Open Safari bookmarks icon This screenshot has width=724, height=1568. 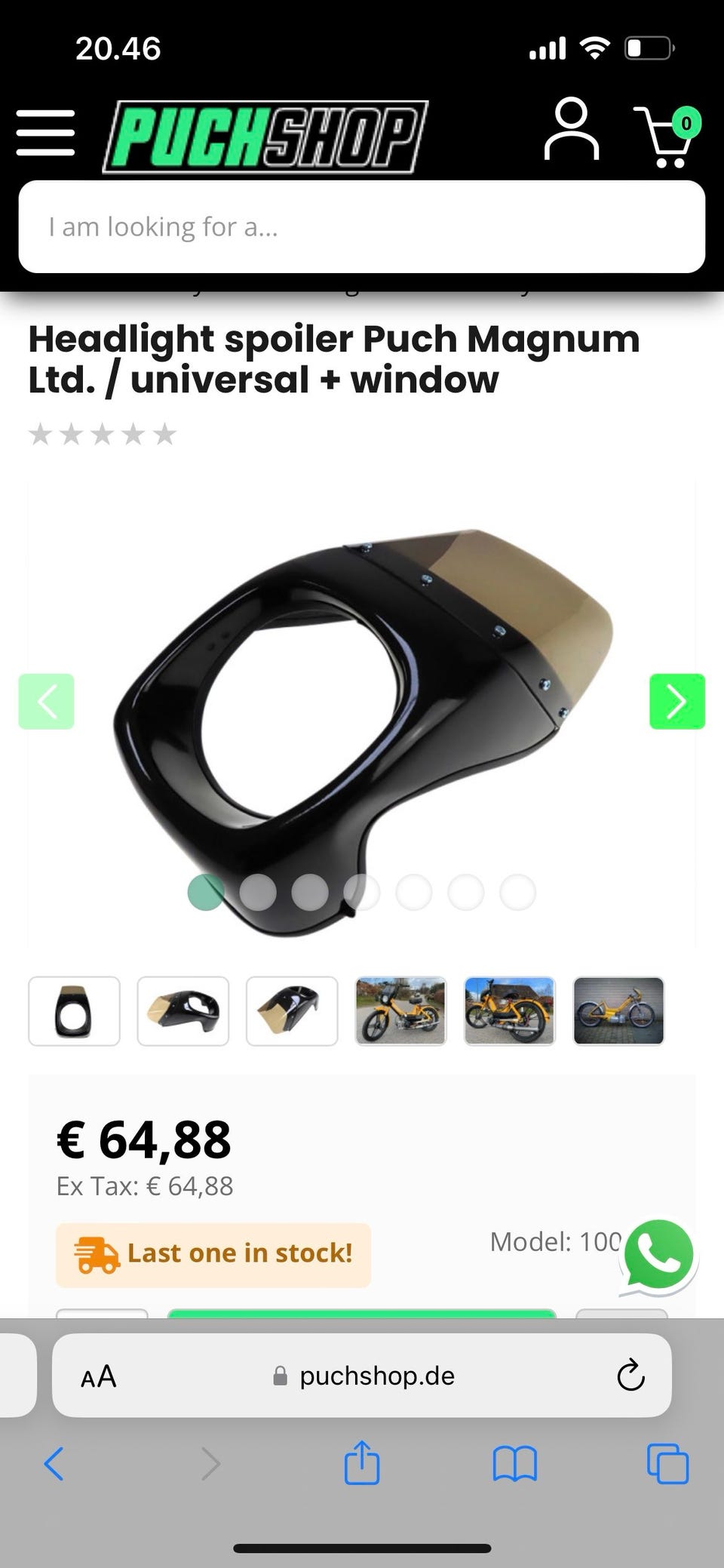(x=514, y=1465)
